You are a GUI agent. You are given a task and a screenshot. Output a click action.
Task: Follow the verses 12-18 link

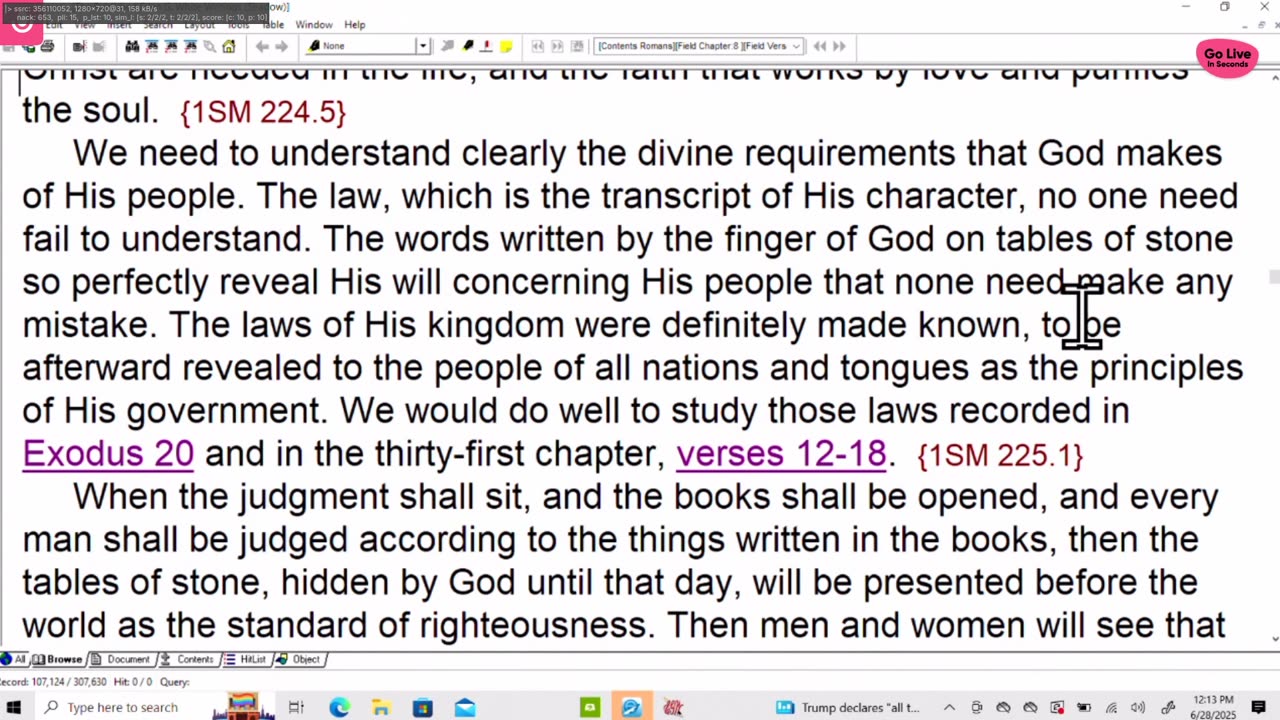(781, 453)
